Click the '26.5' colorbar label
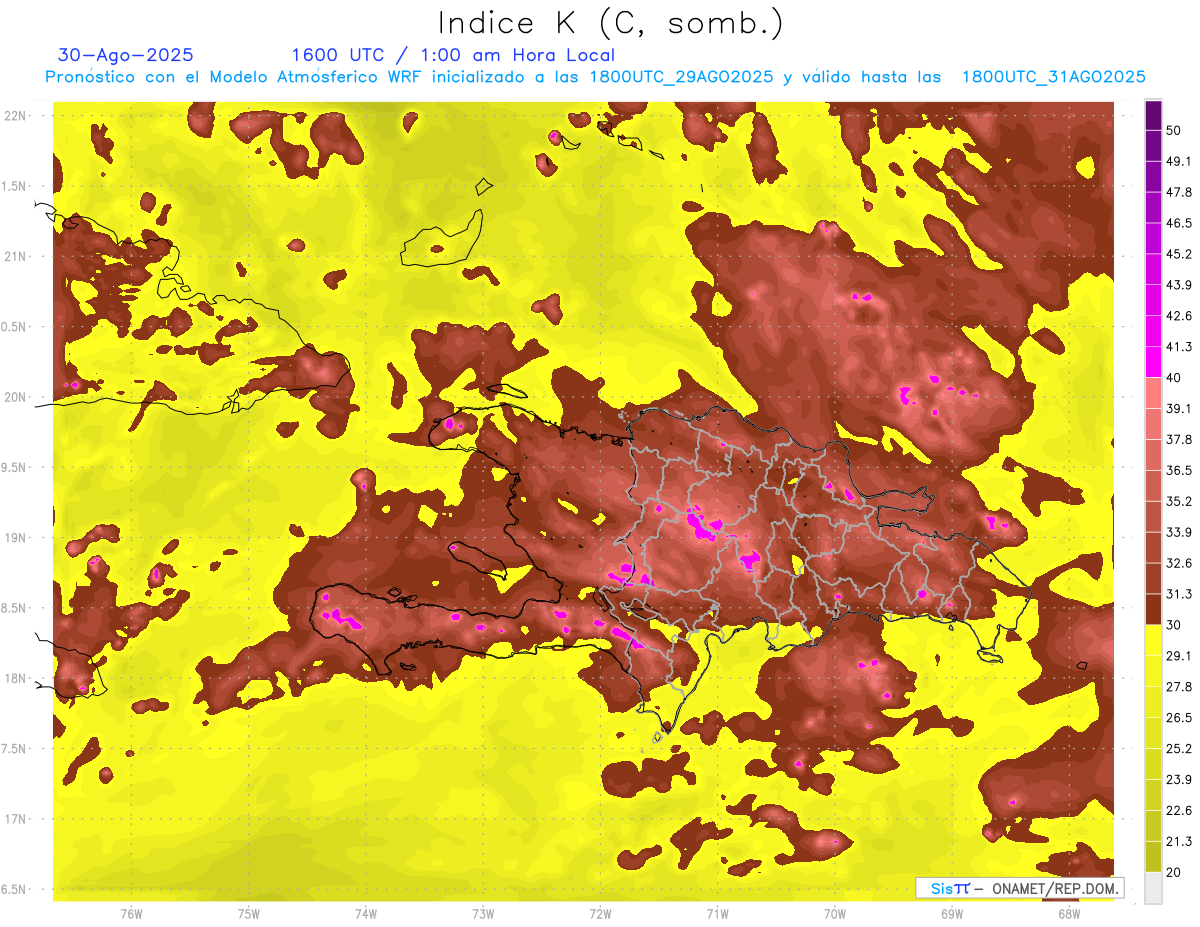 point(1178,718)
